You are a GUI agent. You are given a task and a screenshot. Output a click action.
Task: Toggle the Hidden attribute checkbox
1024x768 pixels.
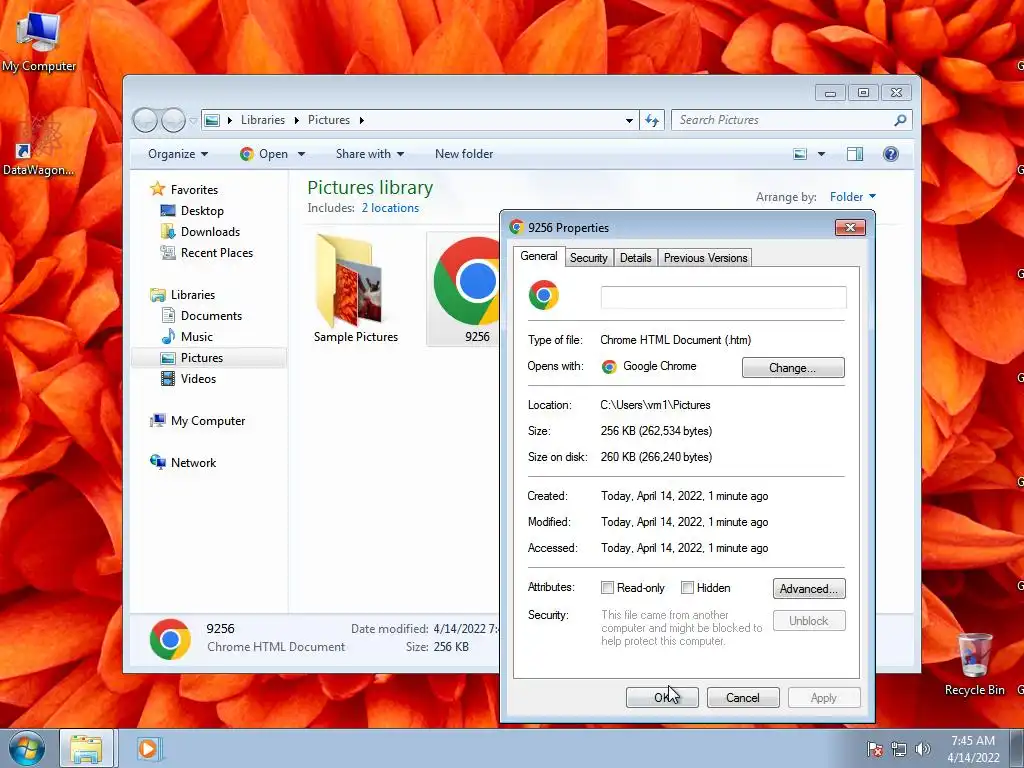[687, 588]
